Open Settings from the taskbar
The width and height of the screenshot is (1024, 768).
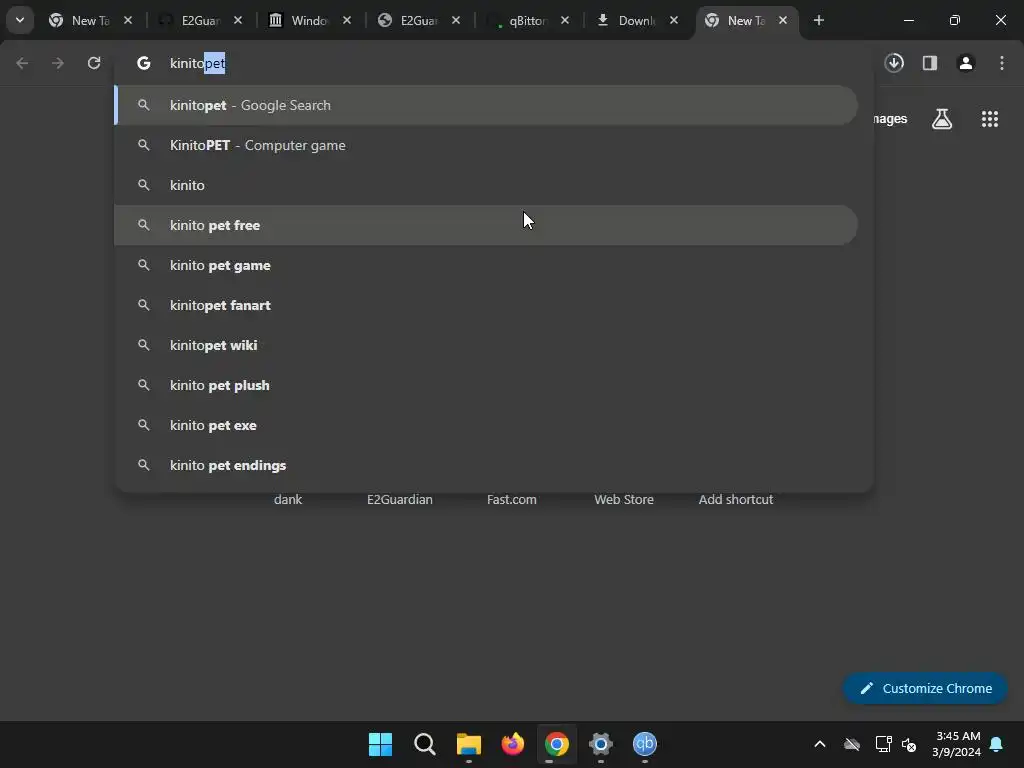601,744
